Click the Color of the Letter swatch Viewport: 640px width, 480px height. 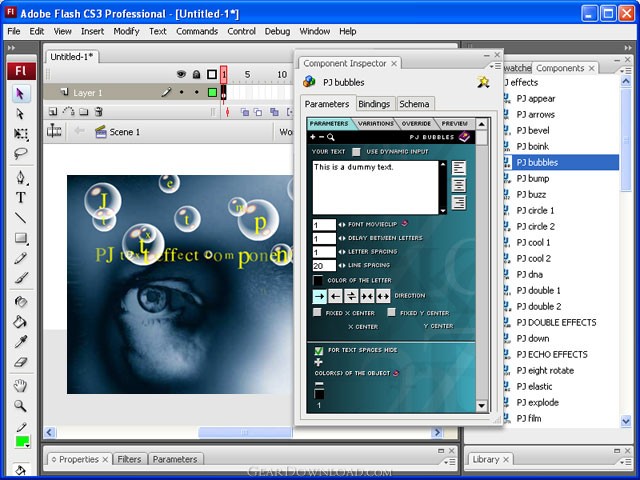(318, 280)
